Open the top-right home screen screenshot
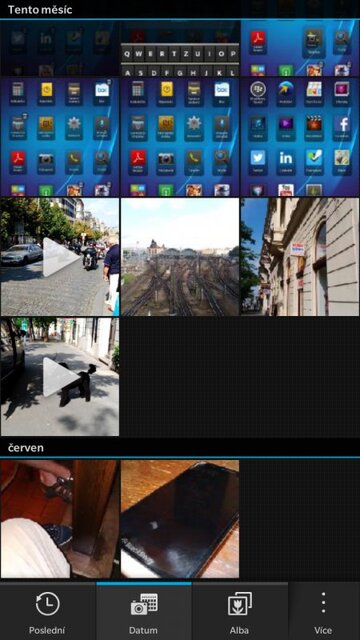 [300, 48]
